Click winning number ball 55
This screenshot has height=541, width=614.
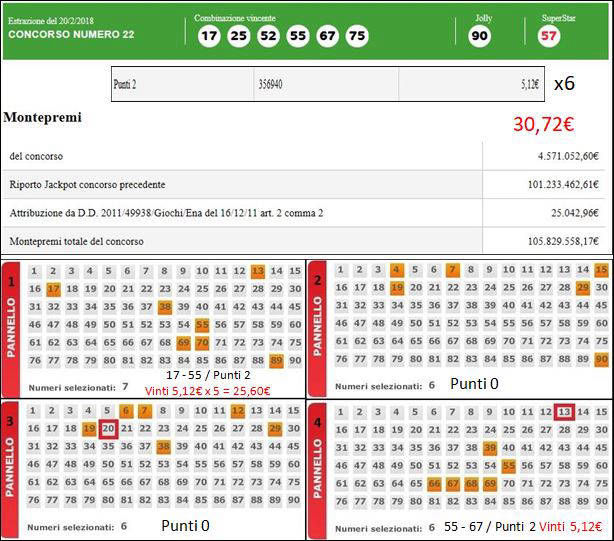(298, 36)
